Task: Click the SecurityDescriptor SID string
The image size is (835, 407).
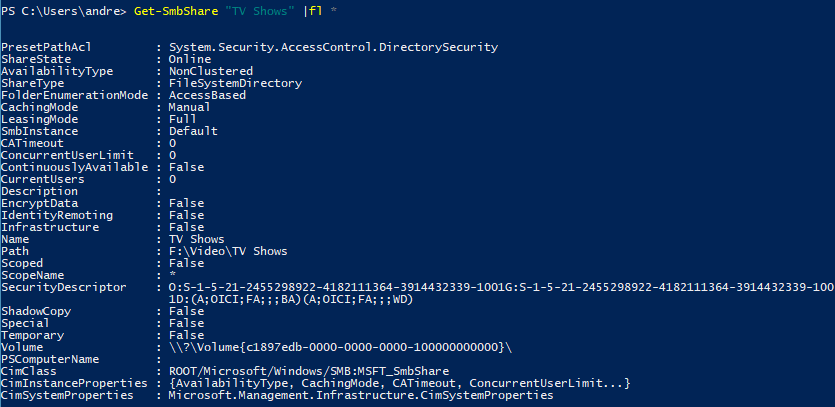Action: click(x=502, y=288)
